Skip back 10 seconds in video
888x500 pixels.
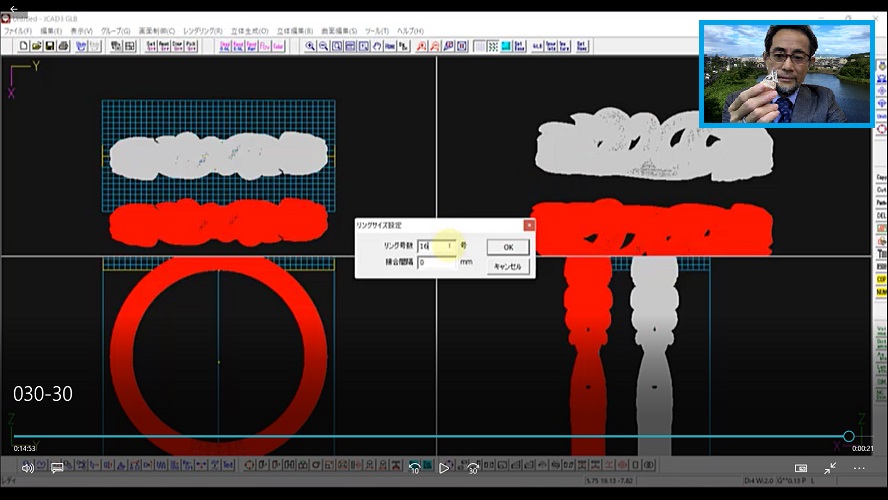[x=414, y=468]
